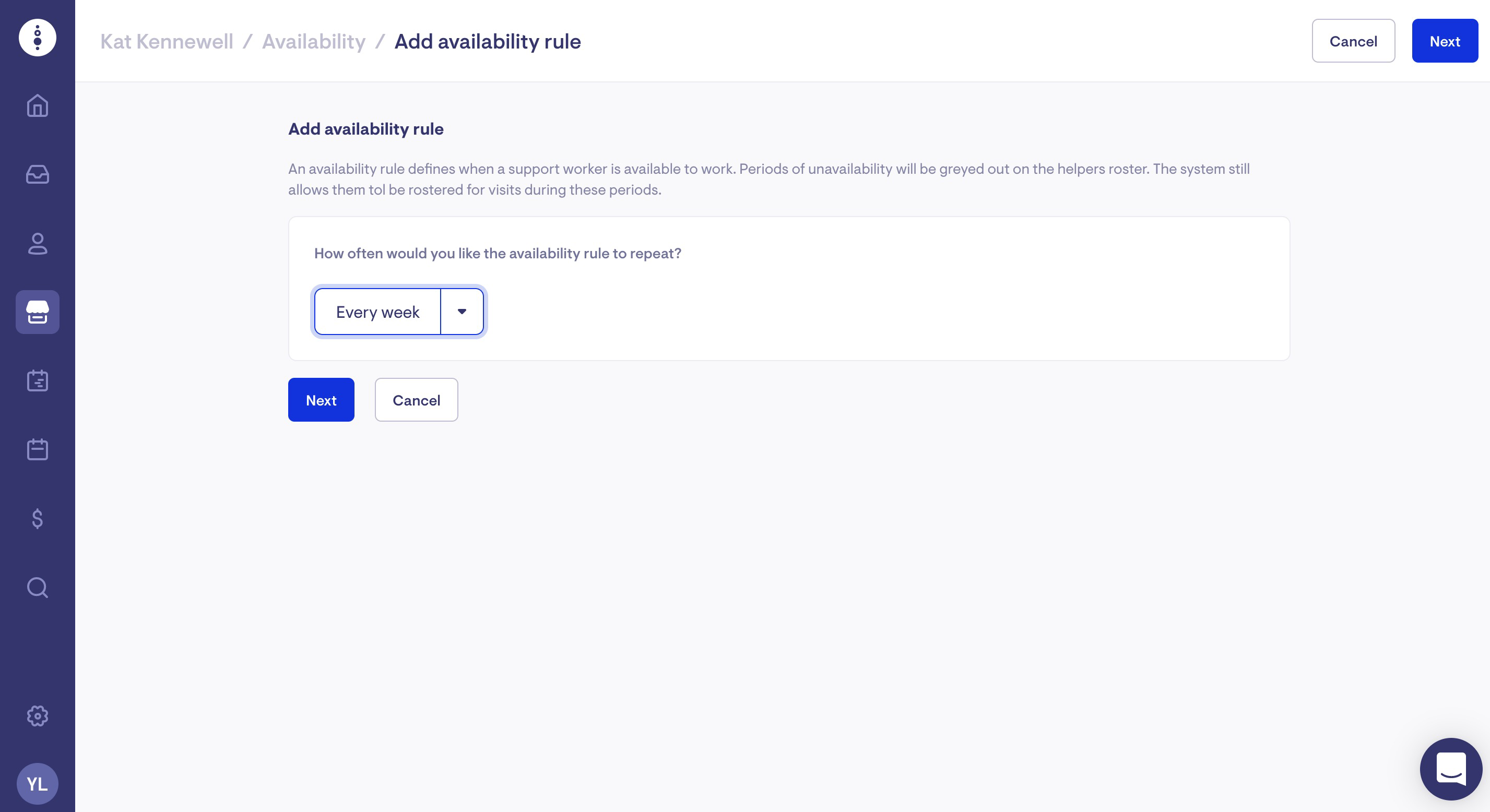Navigate to Availability breadcrumb link
The image size is (1490, 812).
(x=313, y=42)
